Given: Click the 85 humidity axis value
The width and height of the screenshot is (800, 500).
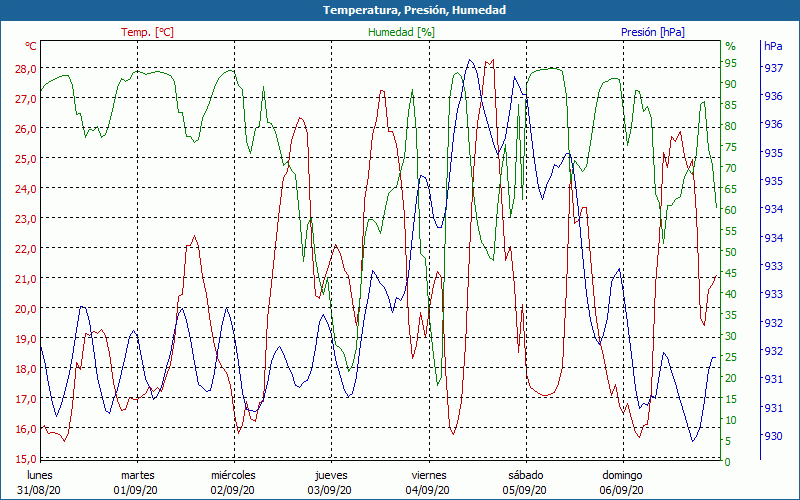Looking at the screenshot, I should [x=731, y=105].
